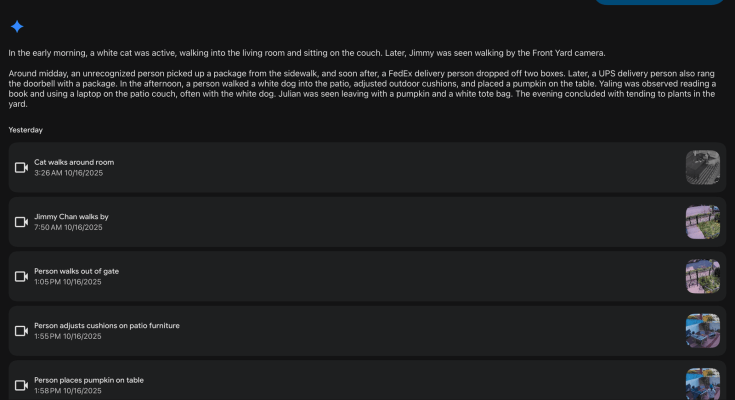Click the blue button at top right
The image size is (735, 400).
(x=659, y=2)
